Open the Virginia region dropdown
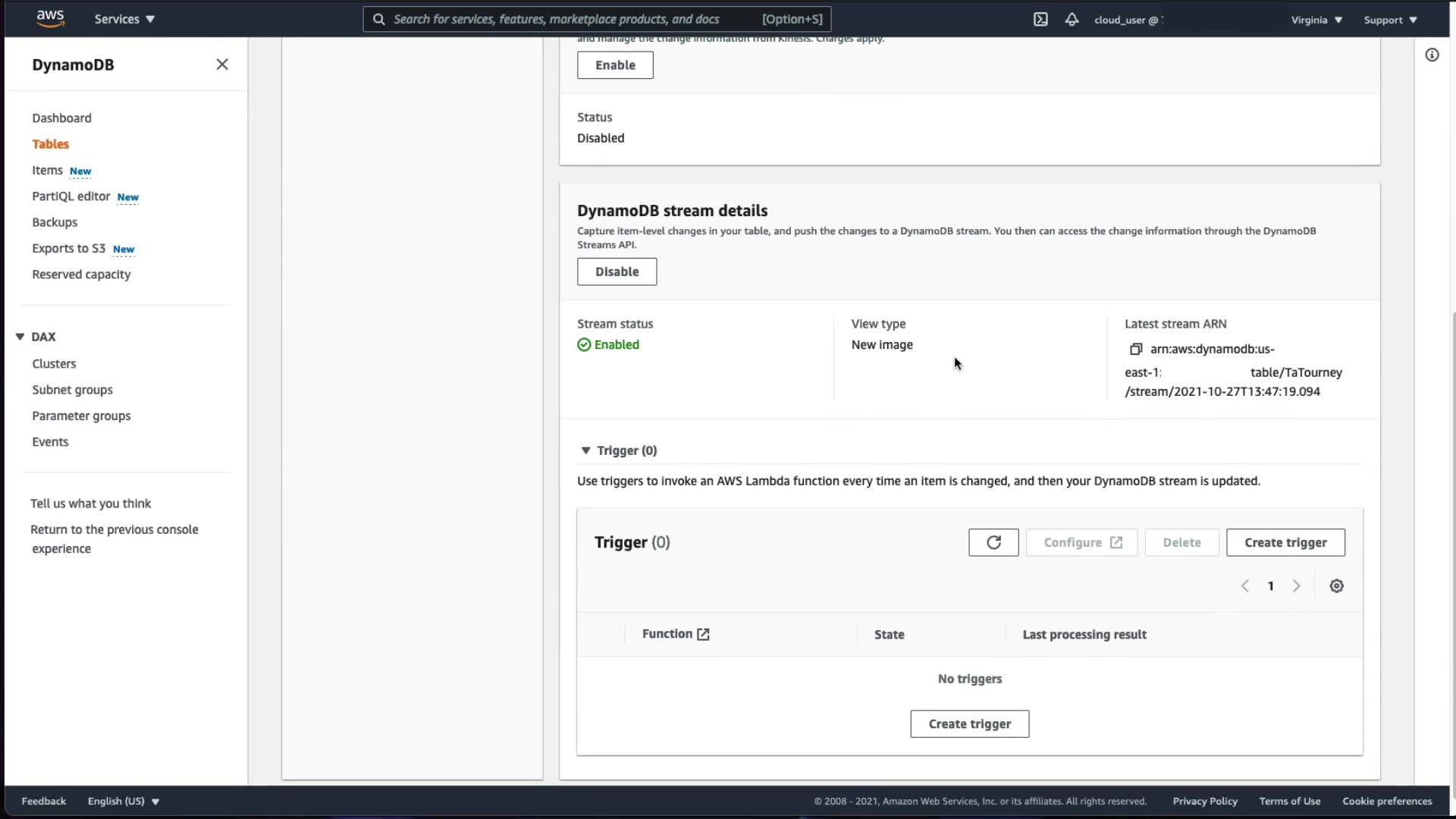 pos(1316,20)
